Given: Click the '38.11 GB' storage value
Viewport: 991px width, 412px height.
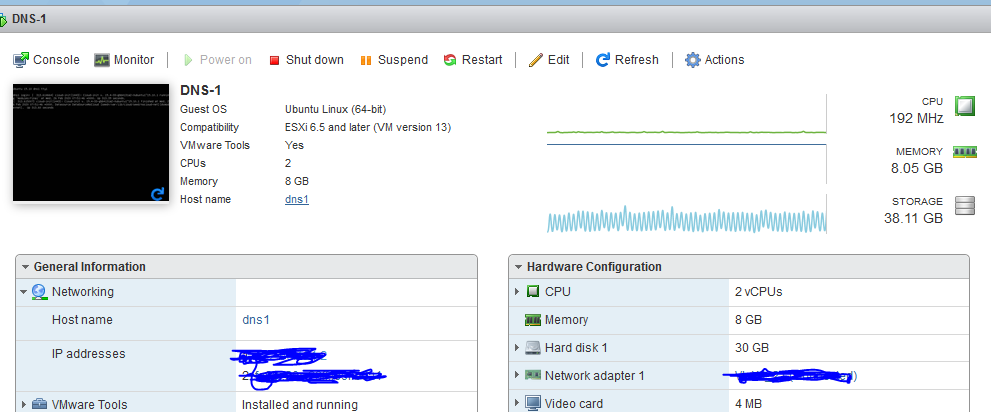Looking at the screenshot, I should pos(913,219).
